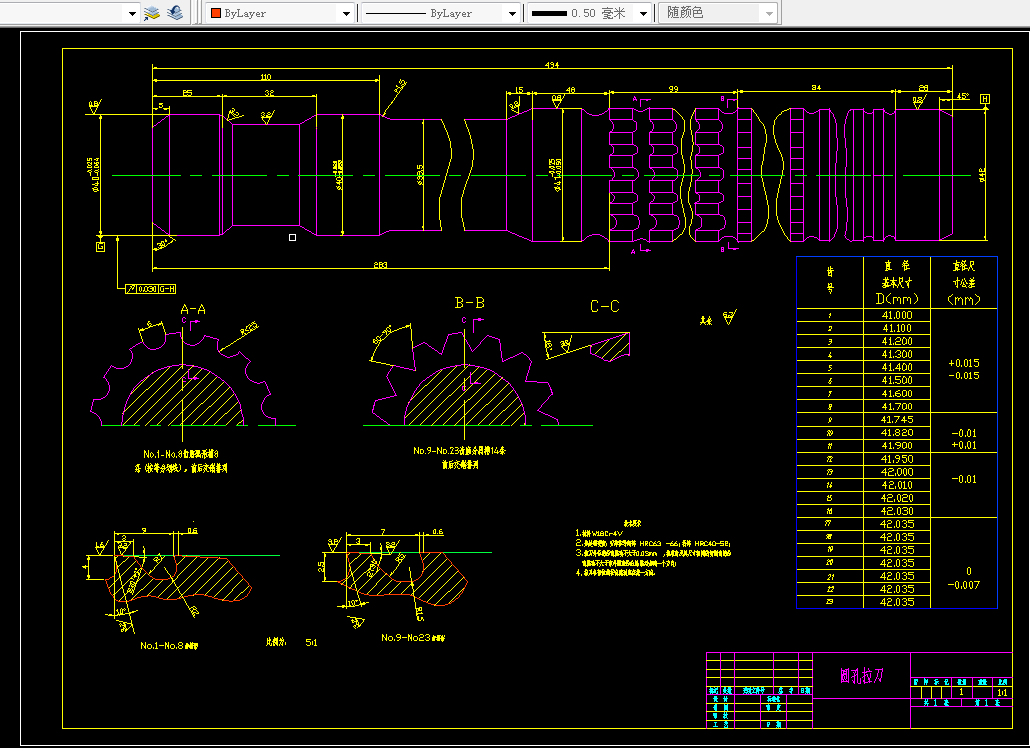The height and width of the screenshot is (748, 1030).
Task: Click the 5:1 scale text
Action: coord(311,642)
